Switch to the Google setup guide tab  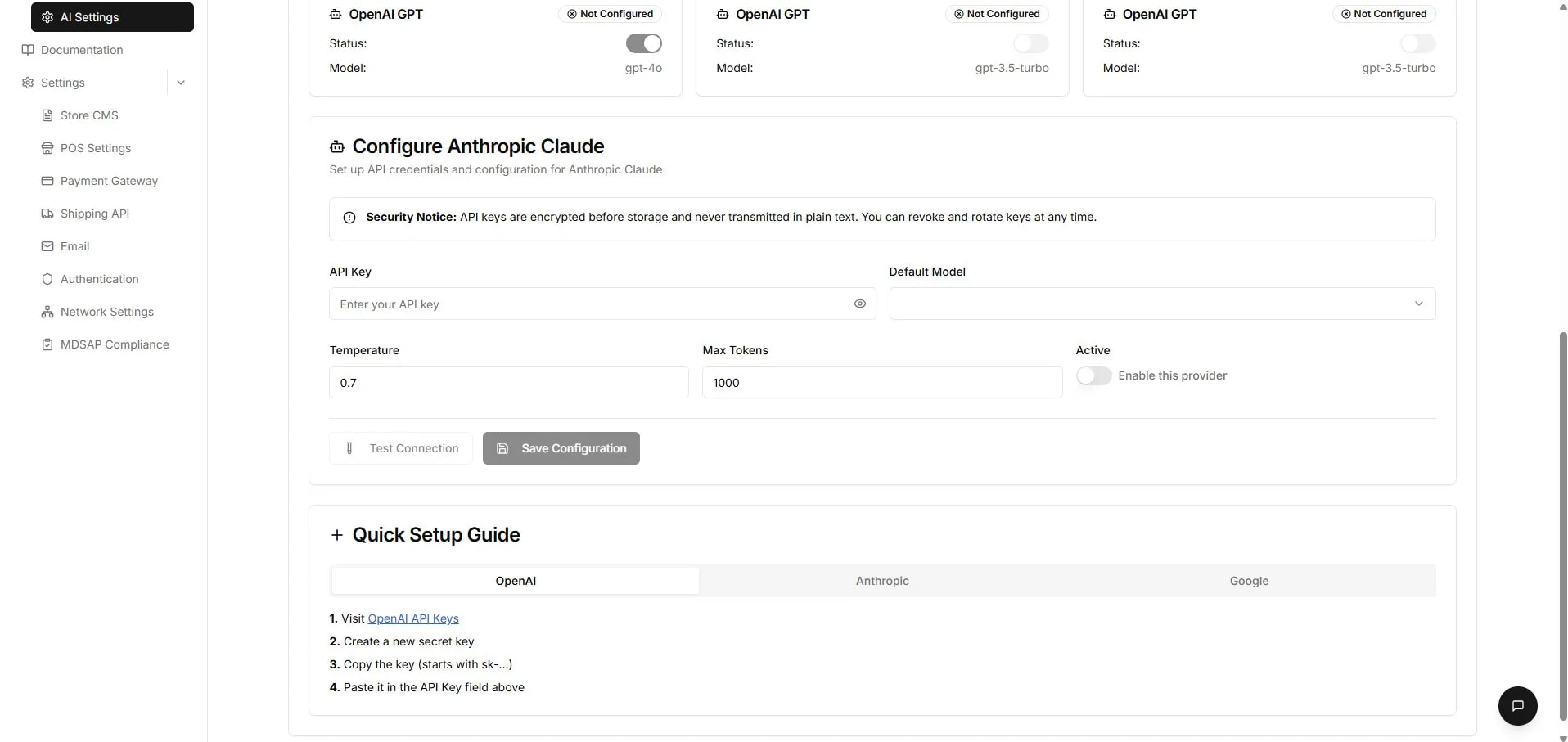[x=1249, y=581]
